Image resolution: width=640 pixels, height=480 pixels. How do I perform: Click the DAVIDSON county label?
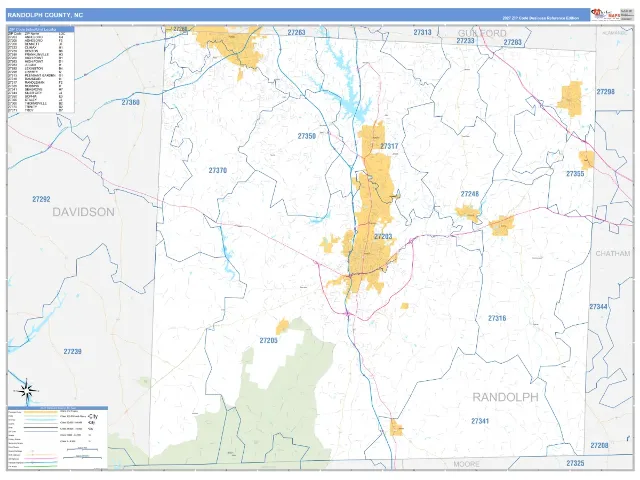pyautogui.click(x=83, y=212)
